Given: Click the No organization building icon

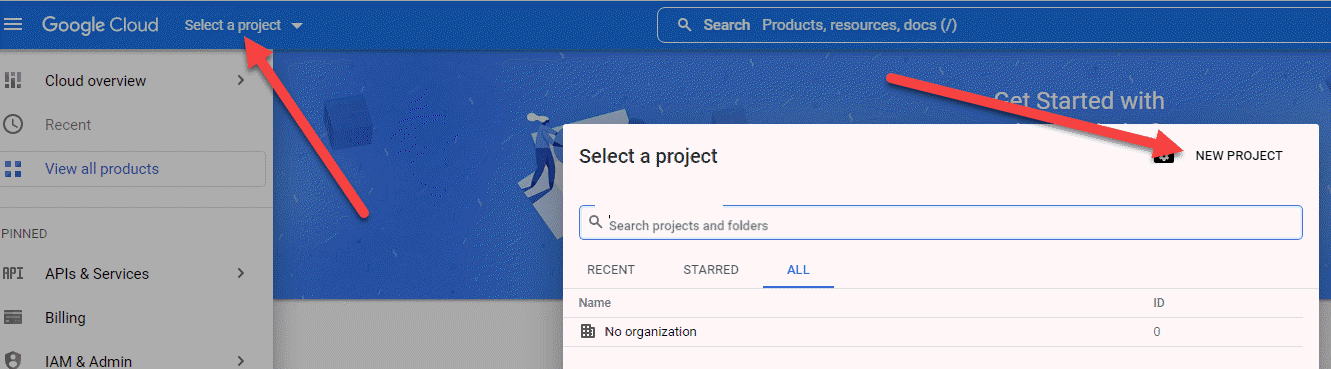Looking at the screenshot, I should coord(588,331).
